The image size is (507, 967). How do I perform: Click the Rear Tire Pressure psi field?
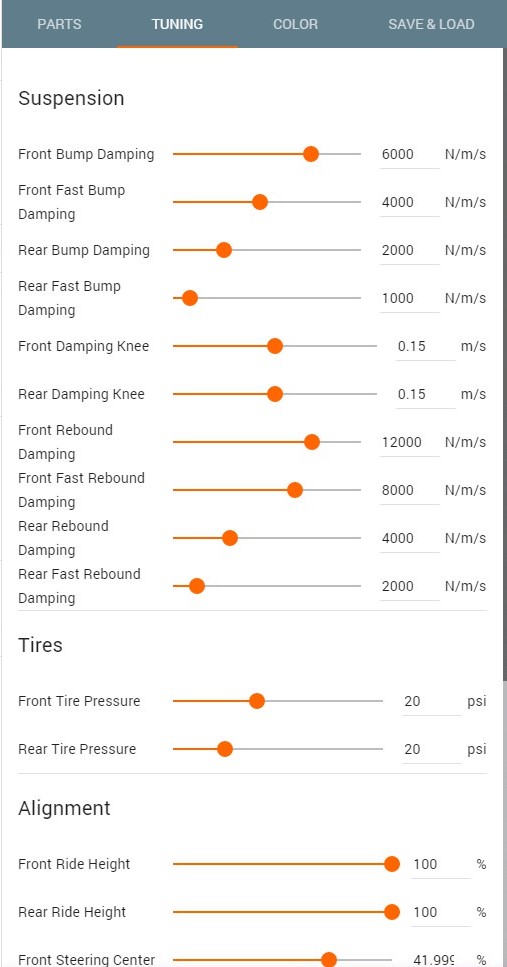click(x=431, y=750)
